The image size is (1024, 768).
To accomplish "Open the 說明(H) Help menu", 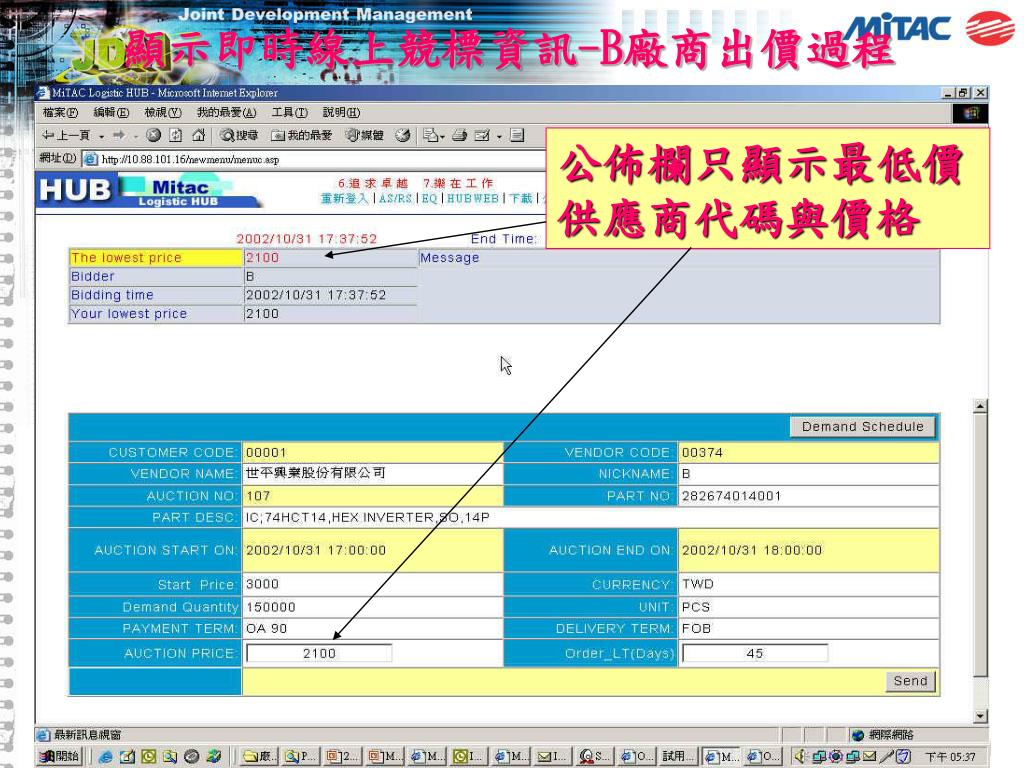I will [x=342, y=112].
